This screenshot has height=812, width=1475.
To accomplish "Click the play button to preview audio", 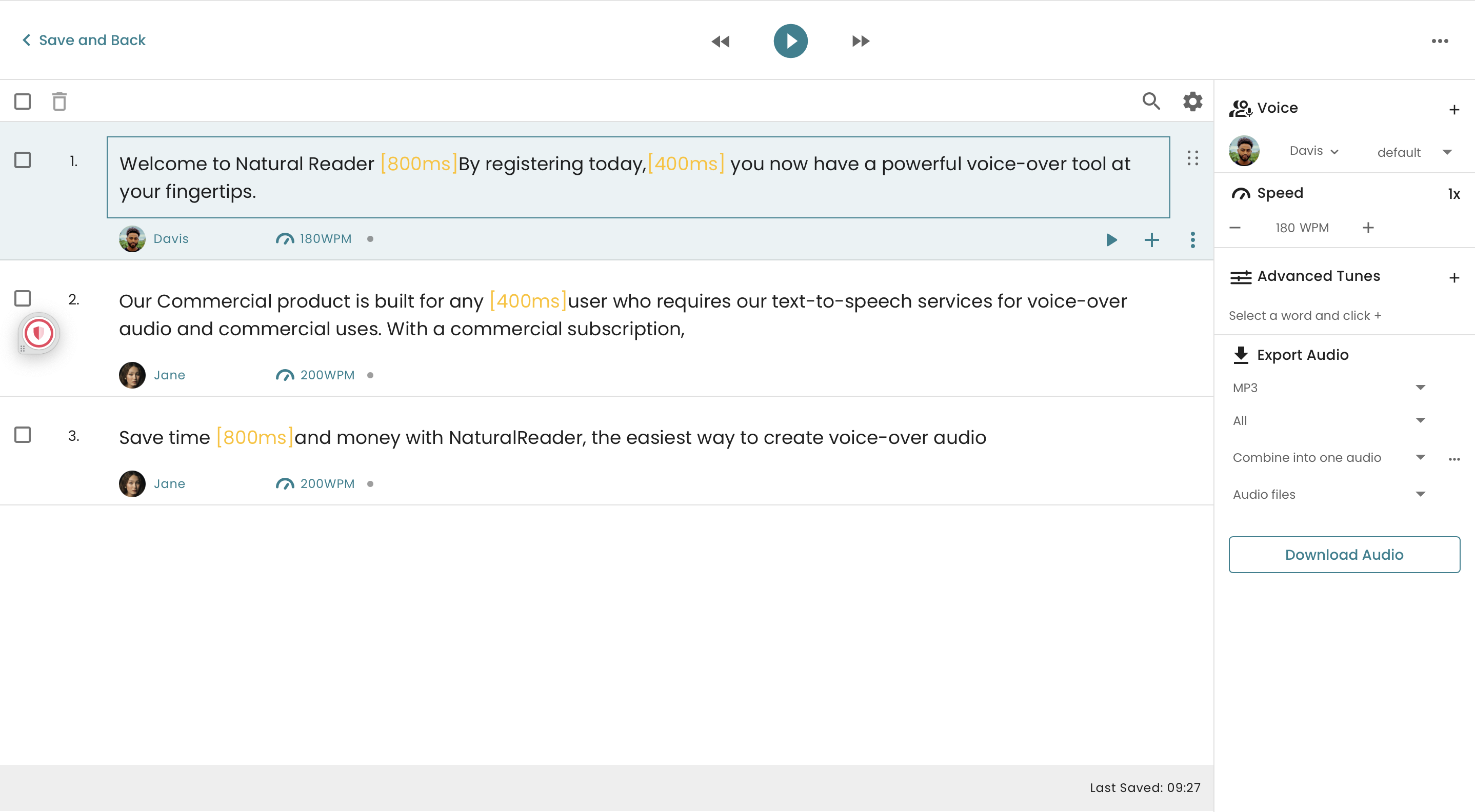I will (x=790, y=40).
